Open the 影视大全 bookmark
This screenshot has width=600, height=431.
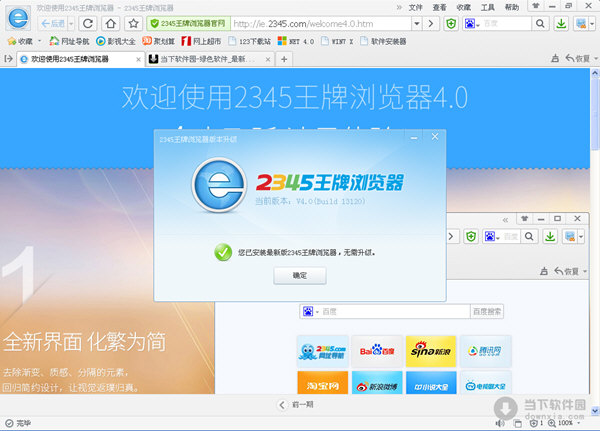click(x=116, y=41)
